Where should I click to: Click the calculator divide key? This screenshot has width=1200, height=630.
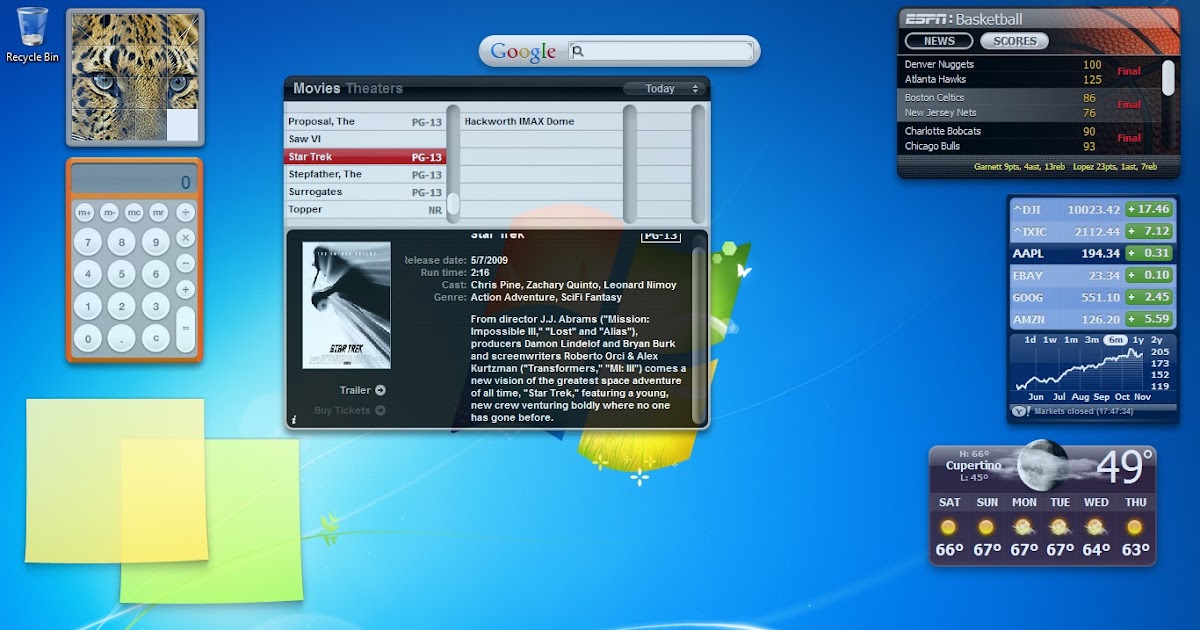(x=185, y=212)
